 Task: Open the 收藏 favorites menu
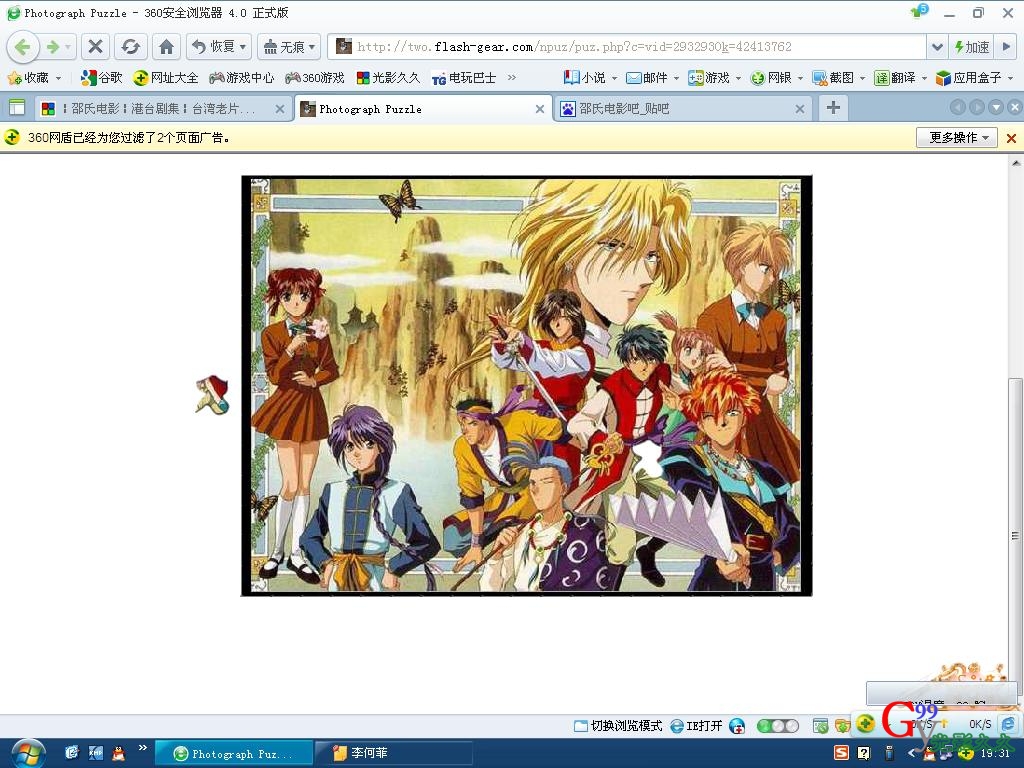pos(29,78)
